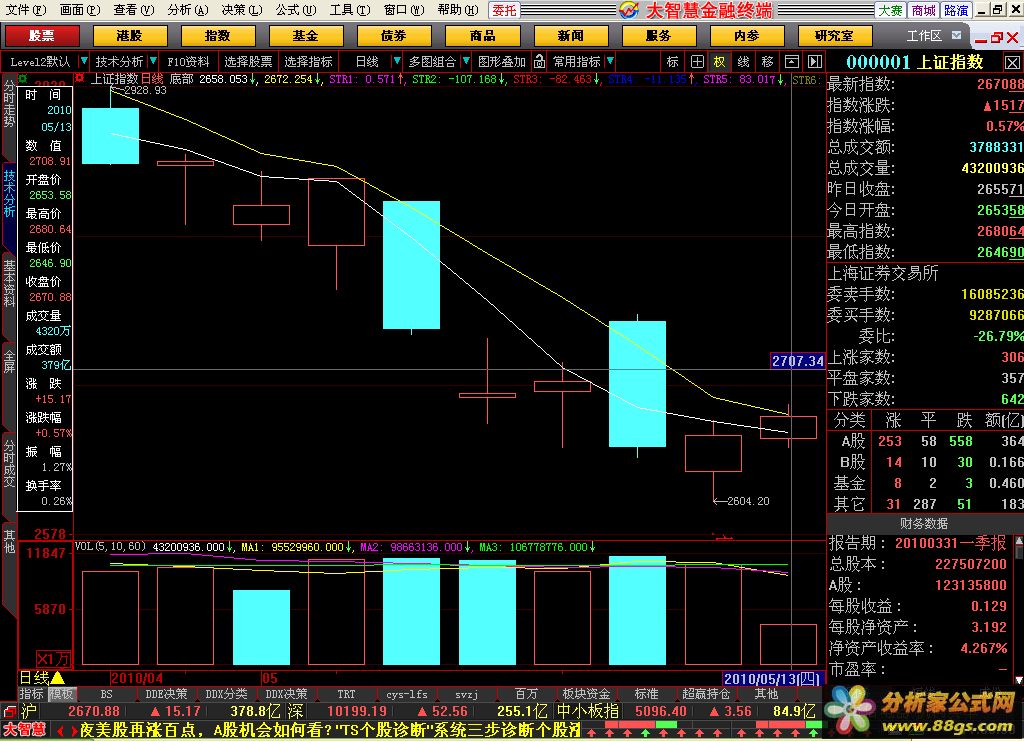
Task: Open the 决策 menu
Action: click(x=241, y=10)
